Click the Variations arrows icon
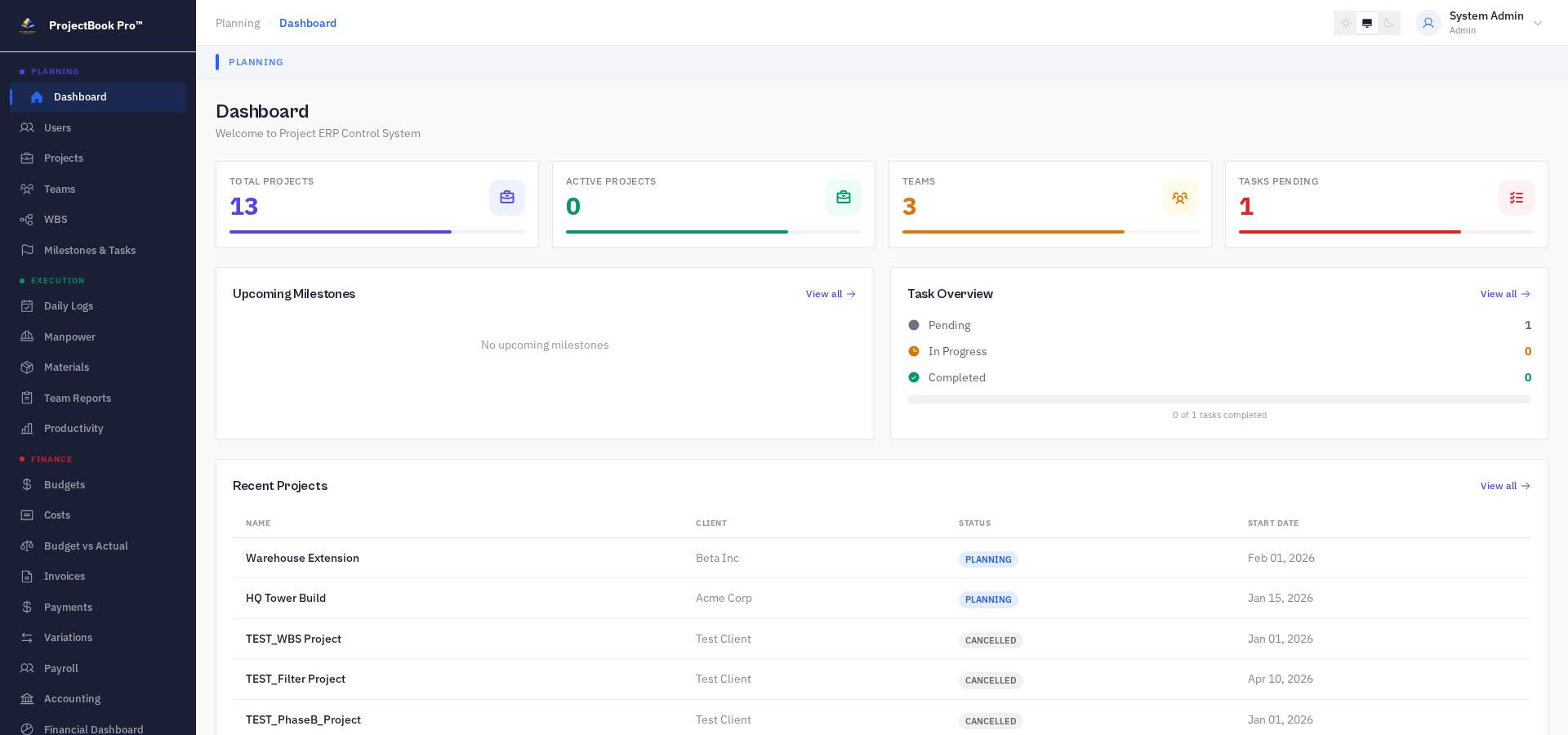 pyautogui.click(x=27, y=637)
